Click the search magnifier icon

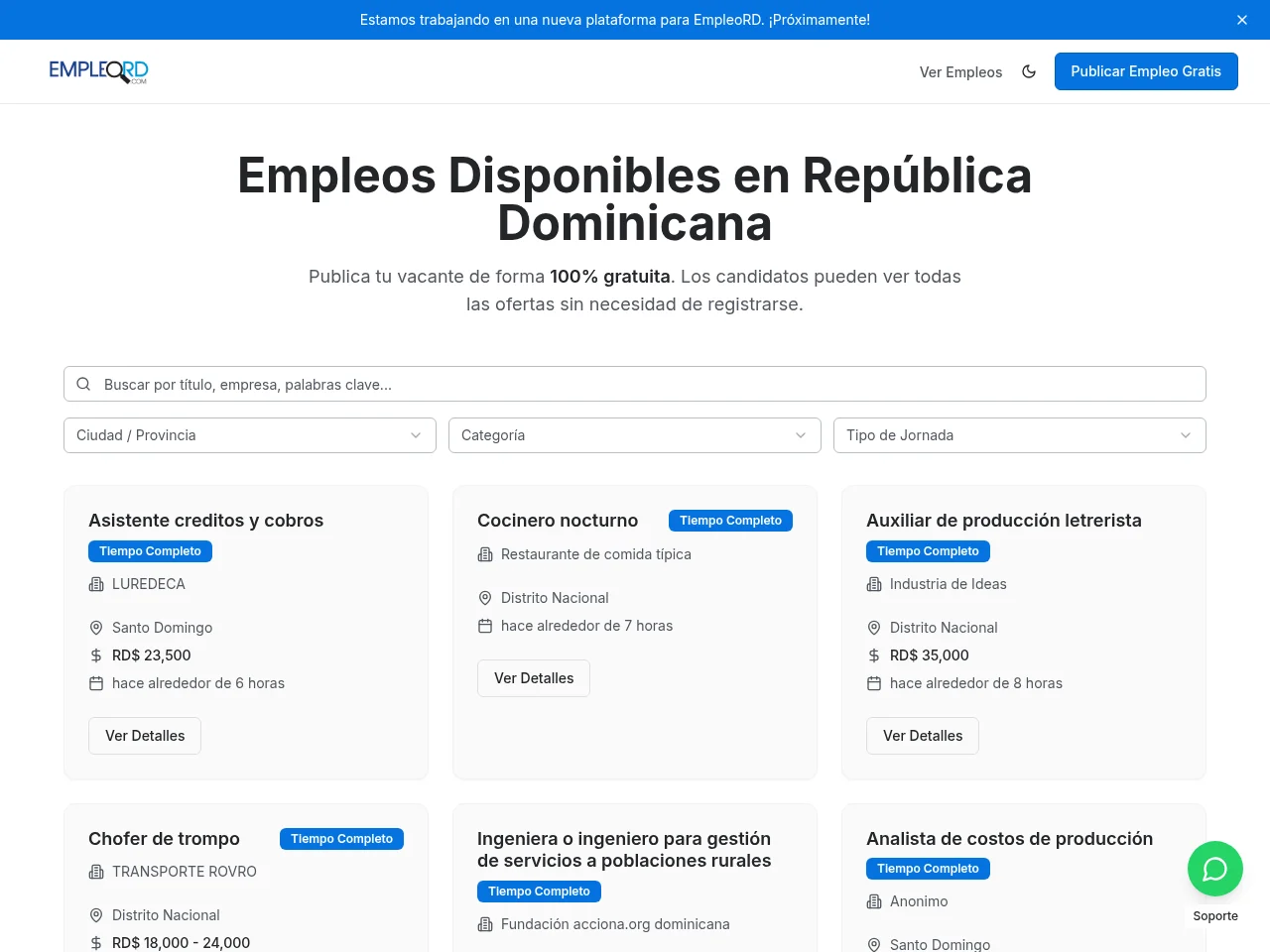(x=83, y=384)
